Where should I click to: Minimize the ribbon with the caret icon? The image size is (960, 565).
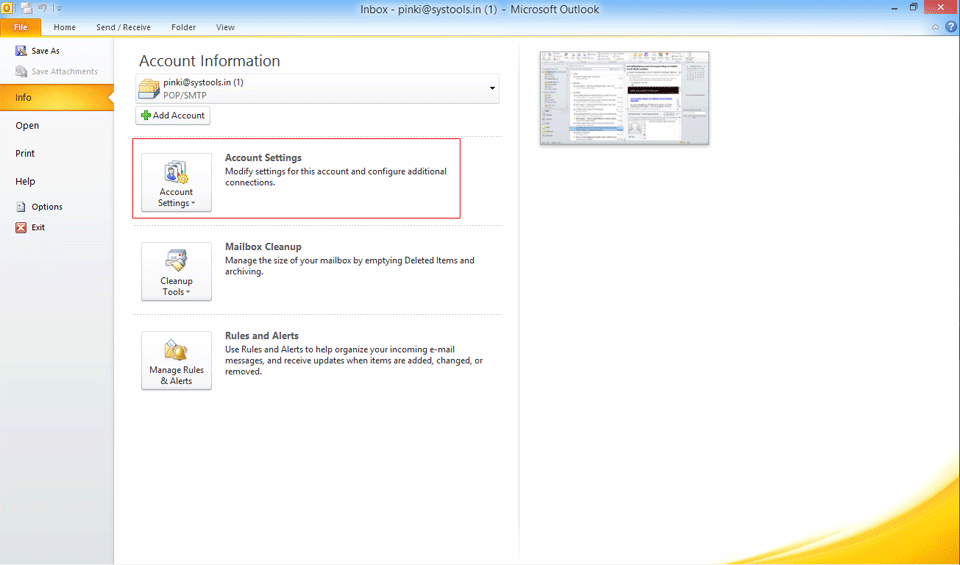935,27
